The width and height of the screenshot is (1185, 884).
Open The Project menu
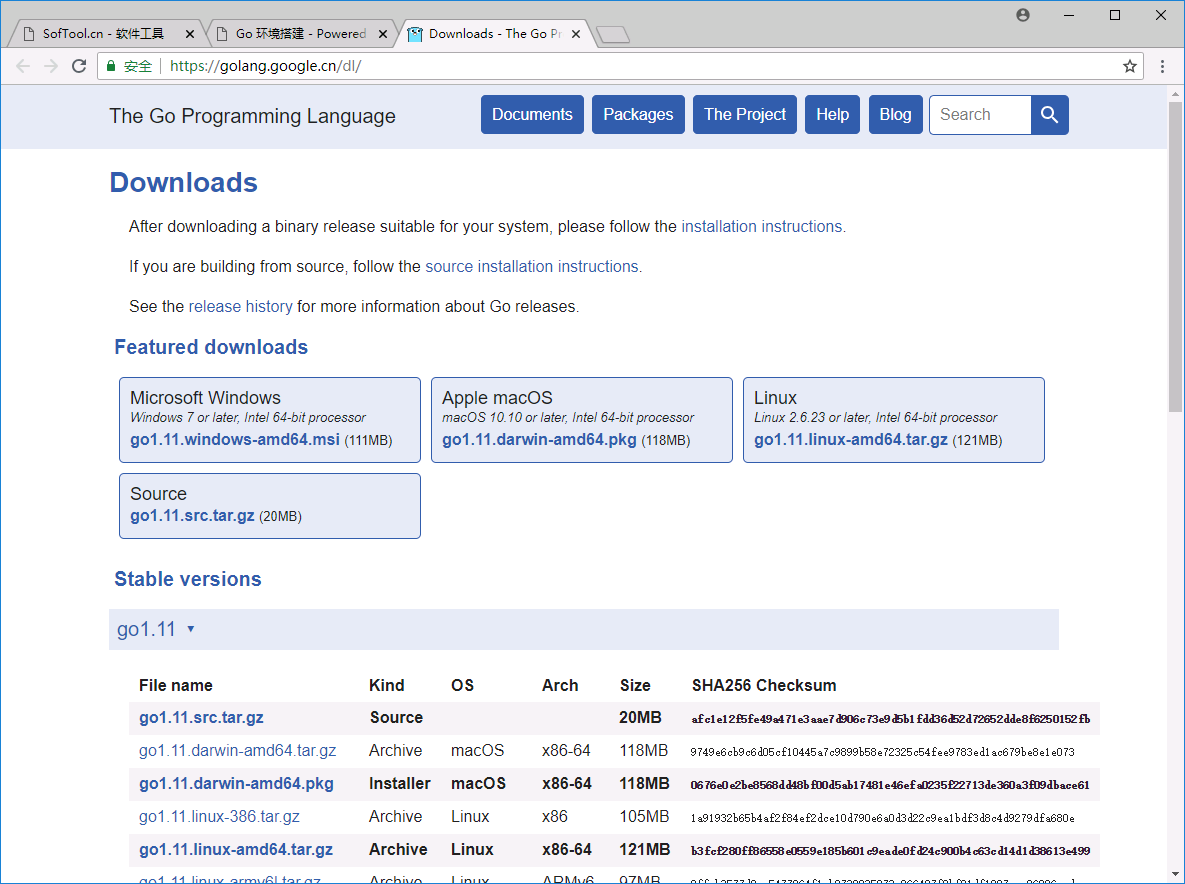(x=744, y=115)
